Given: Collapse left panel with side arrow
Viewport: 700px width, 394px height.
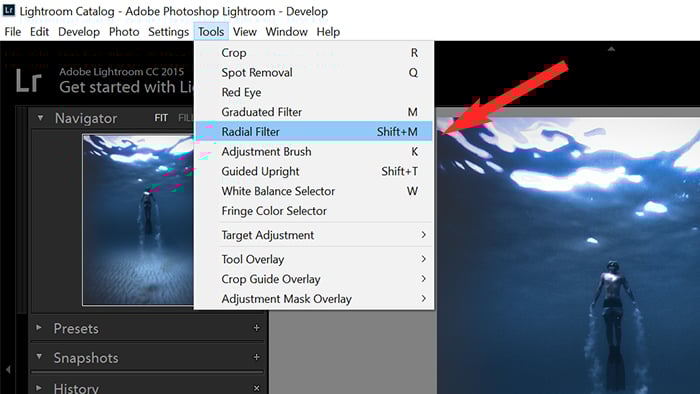Looking at the screenshot, I should [8, 369].
